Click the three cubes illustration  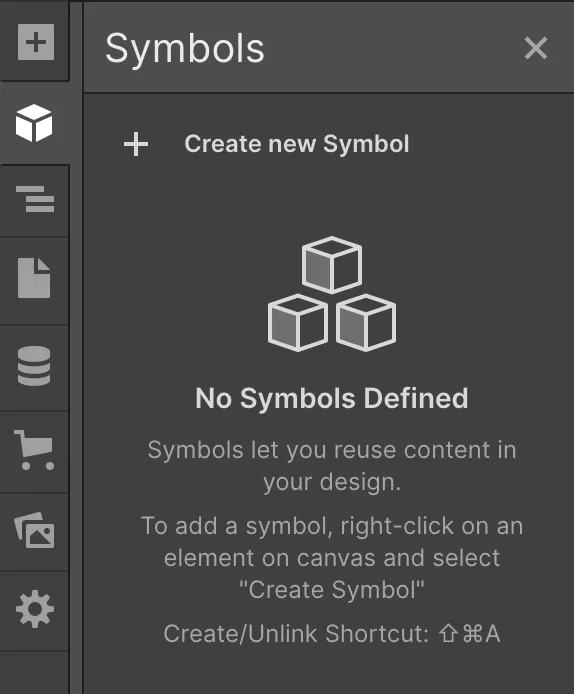pos(332,294)
